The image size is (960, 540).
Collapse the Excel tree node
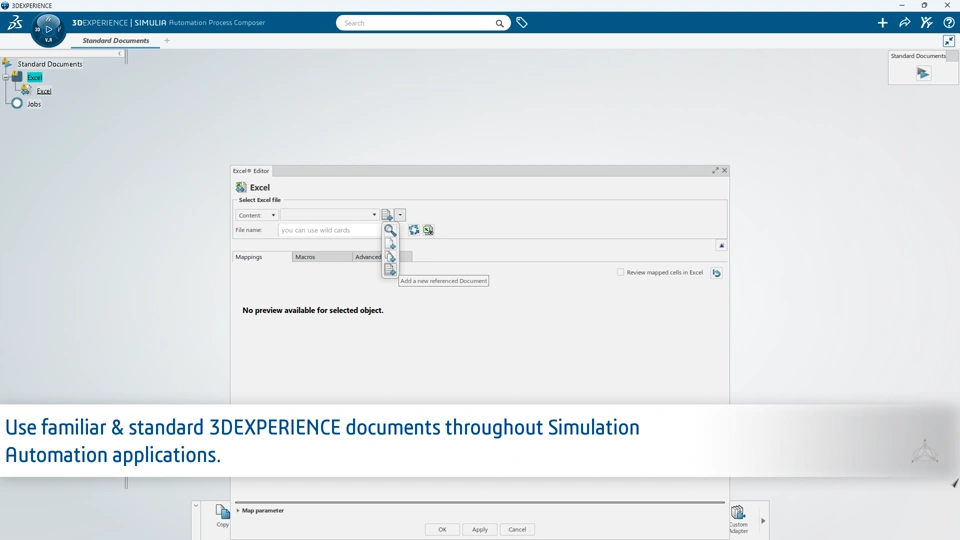pyautogui.click(x=6, y=78)
